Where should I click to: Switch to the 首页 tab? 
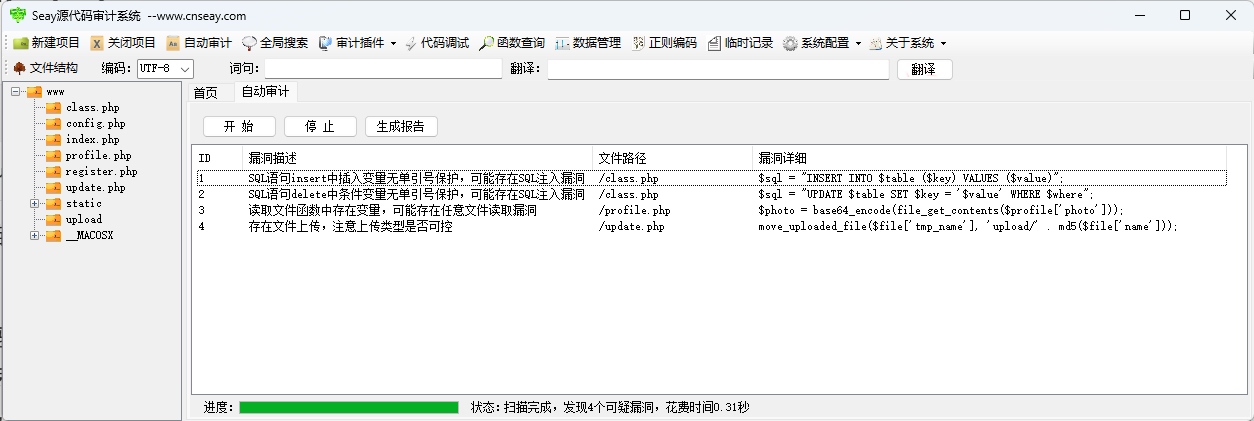pos(205,92)
